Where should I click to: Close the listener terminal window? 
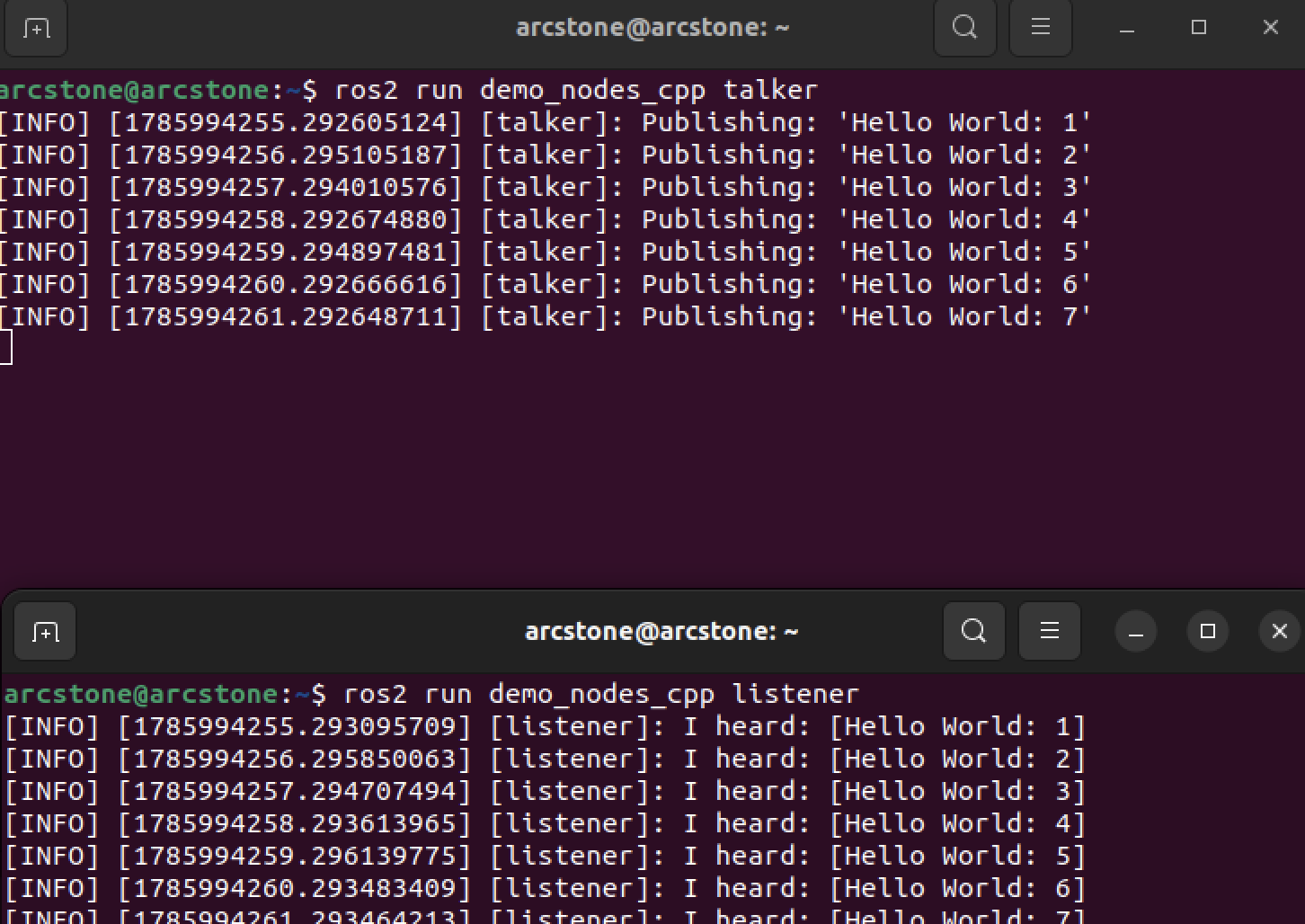pos(1280,632)
